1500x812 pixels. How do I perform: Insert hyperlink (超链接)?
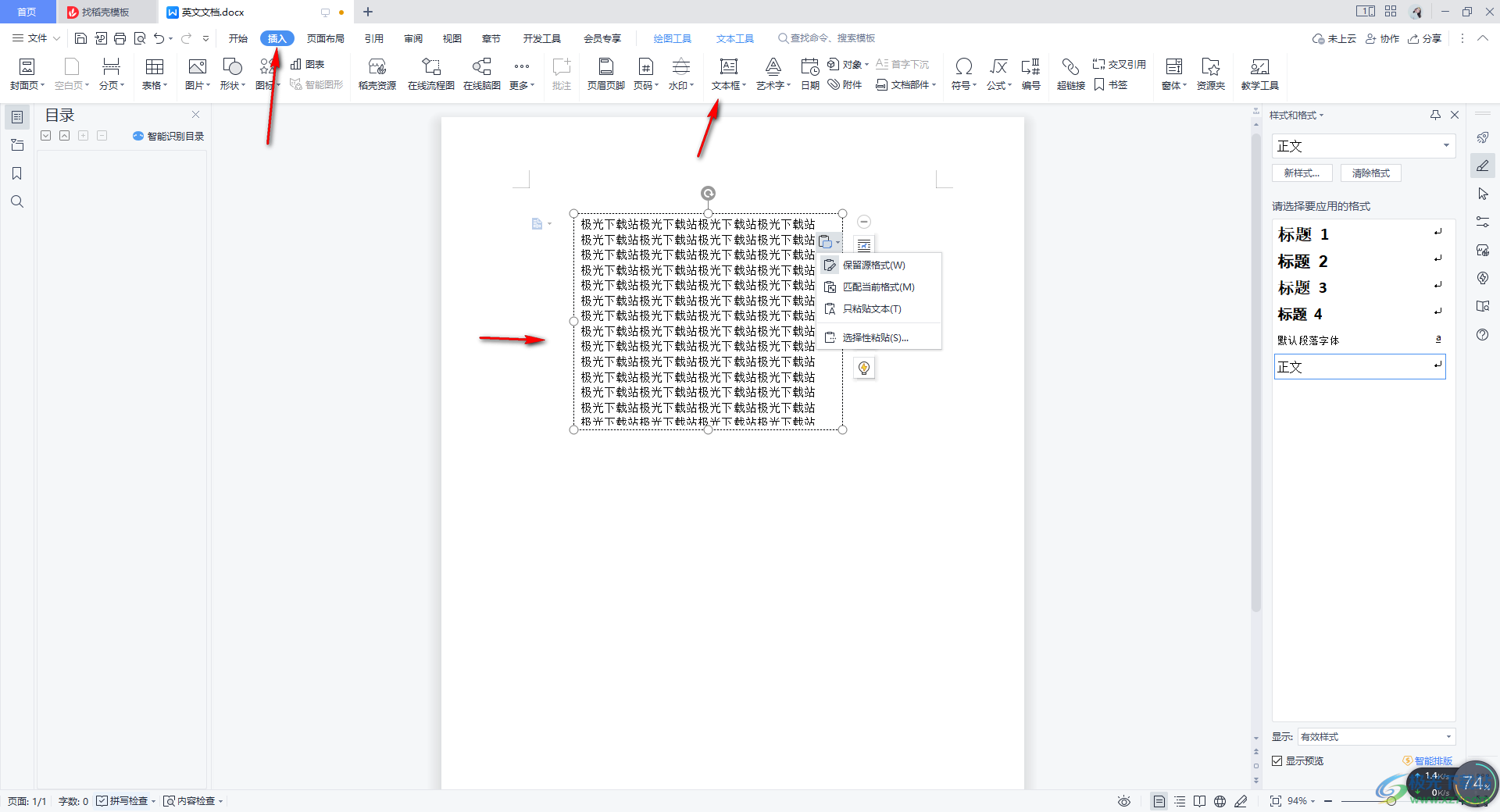1071,74
